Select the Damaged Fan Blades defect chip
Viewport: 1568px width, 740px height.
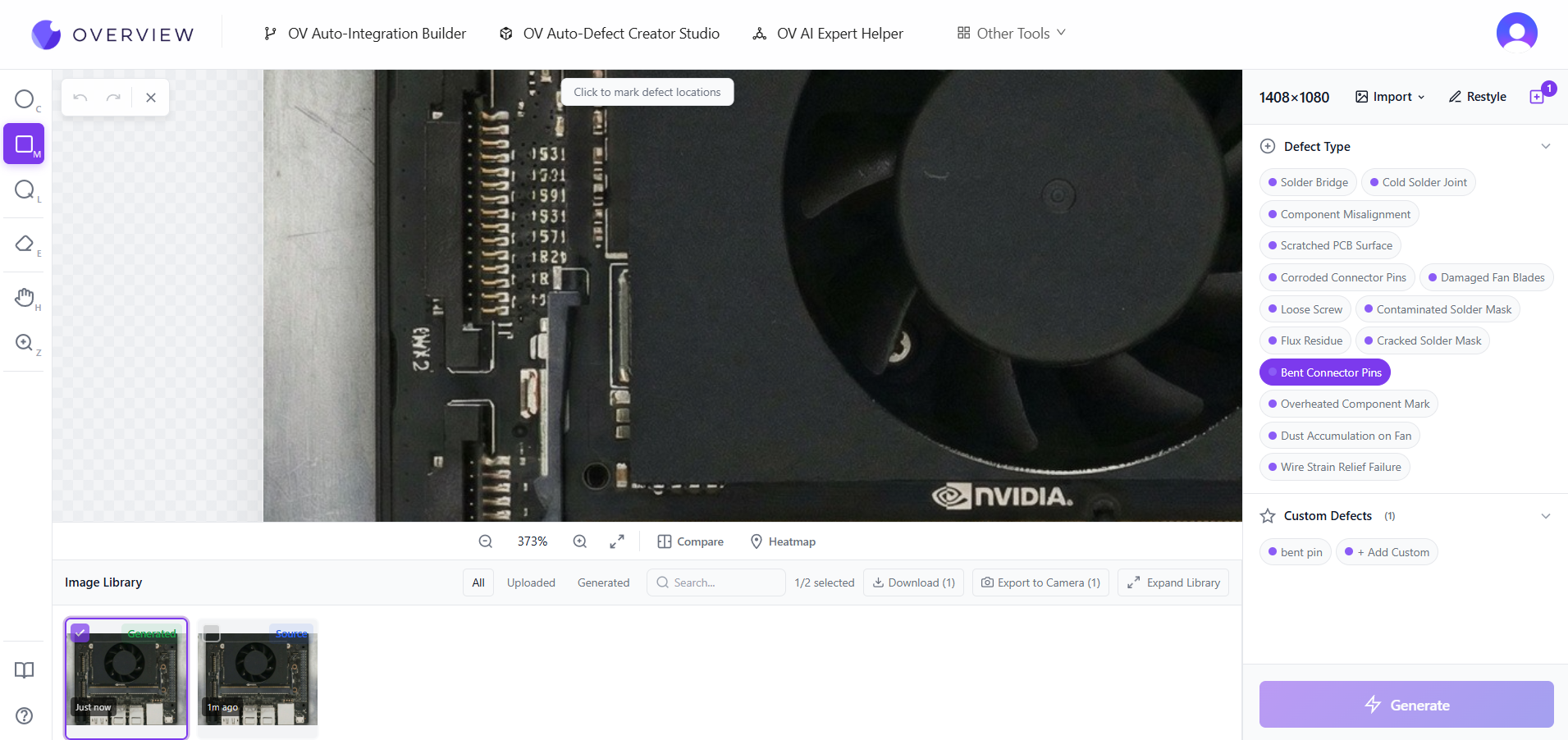pos(1486,277)
